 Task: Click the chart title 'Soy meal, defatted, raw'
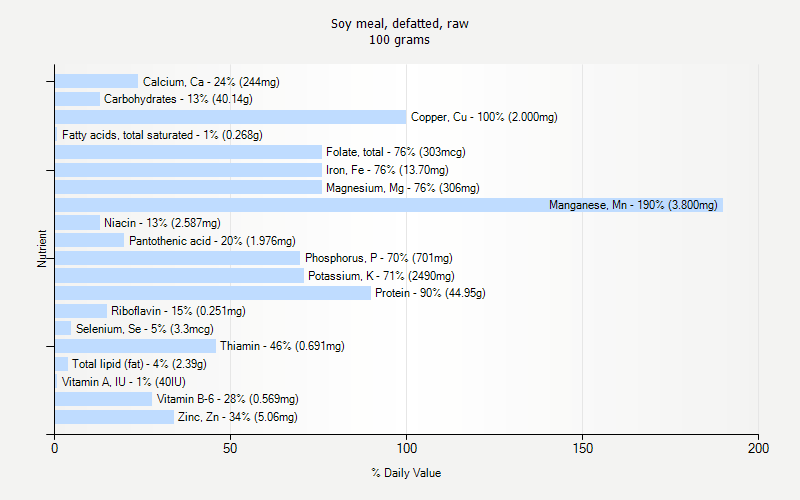(x=400, y=23)
